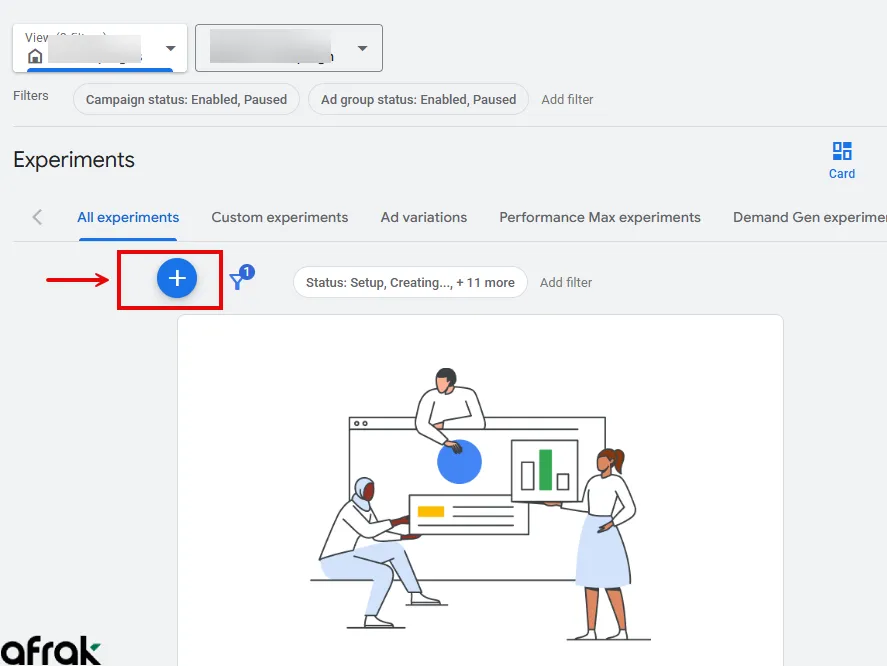Open the Status: Setup, Creating filter chip

click(x=410, y=283)
